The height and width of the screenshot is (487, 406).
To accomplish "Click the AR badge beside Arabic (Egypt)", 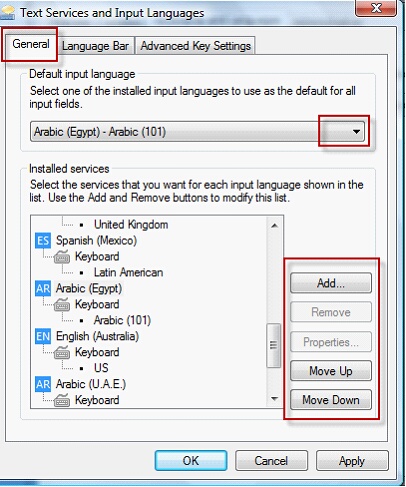I will point(43,288).
